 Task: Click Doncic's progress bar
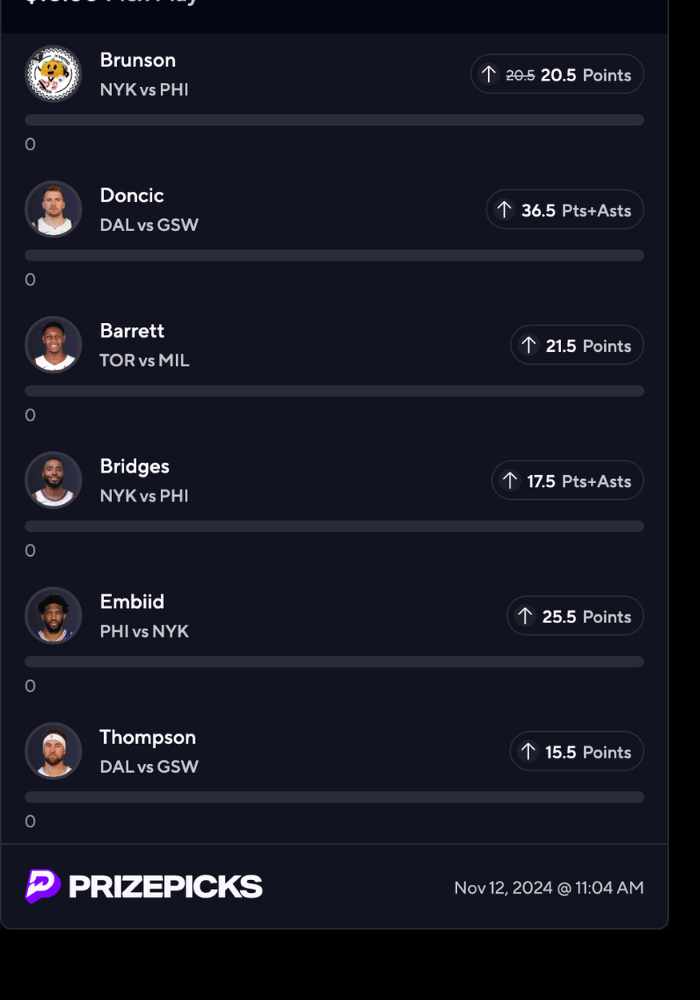pos(334,255)
